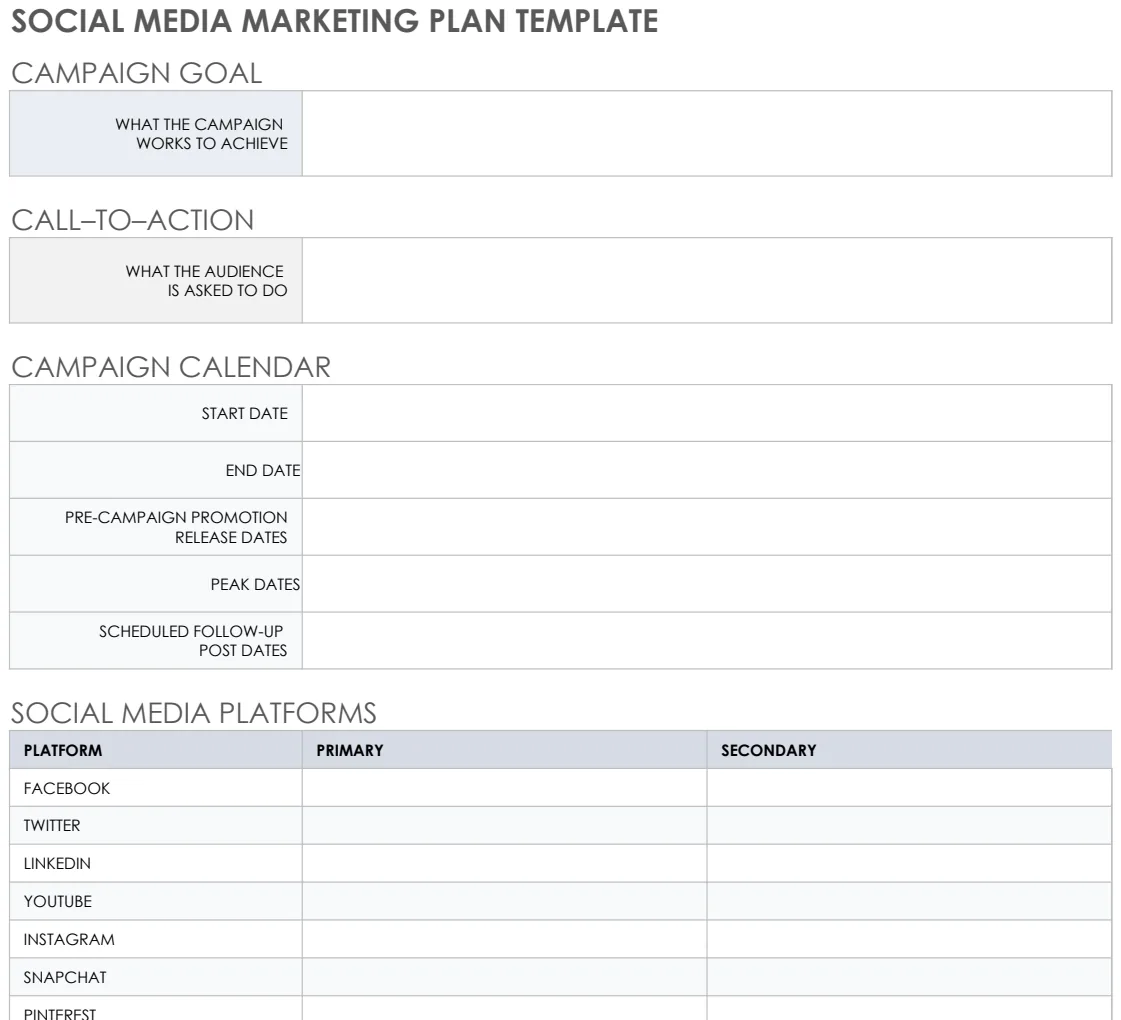Click 'Pre-Campaign Promotion Release Dates' label
This screenshot has width=1121, height=1020.
pyautogui.click(x=176, y=527)
